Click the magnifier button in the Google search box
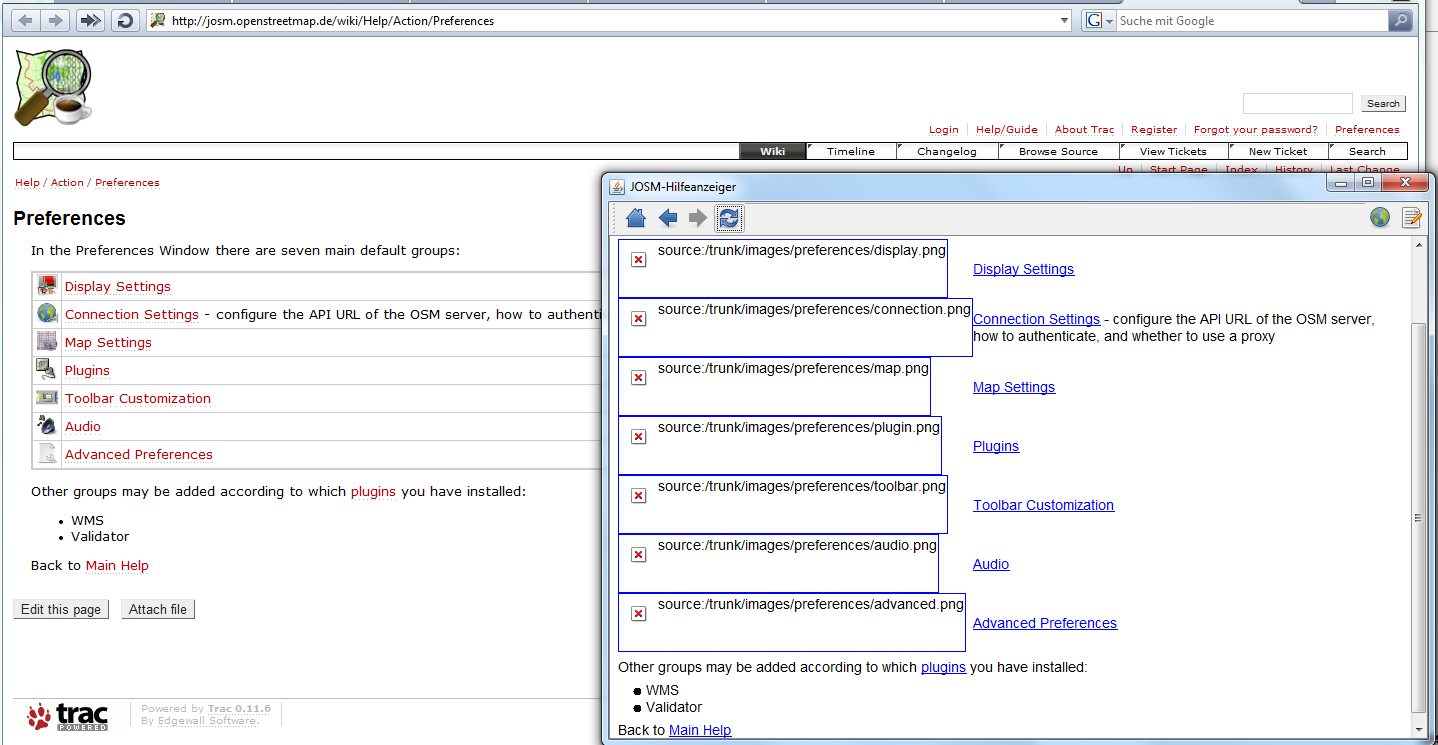Screen dimensions: 1438x745 click(1400, 21)
